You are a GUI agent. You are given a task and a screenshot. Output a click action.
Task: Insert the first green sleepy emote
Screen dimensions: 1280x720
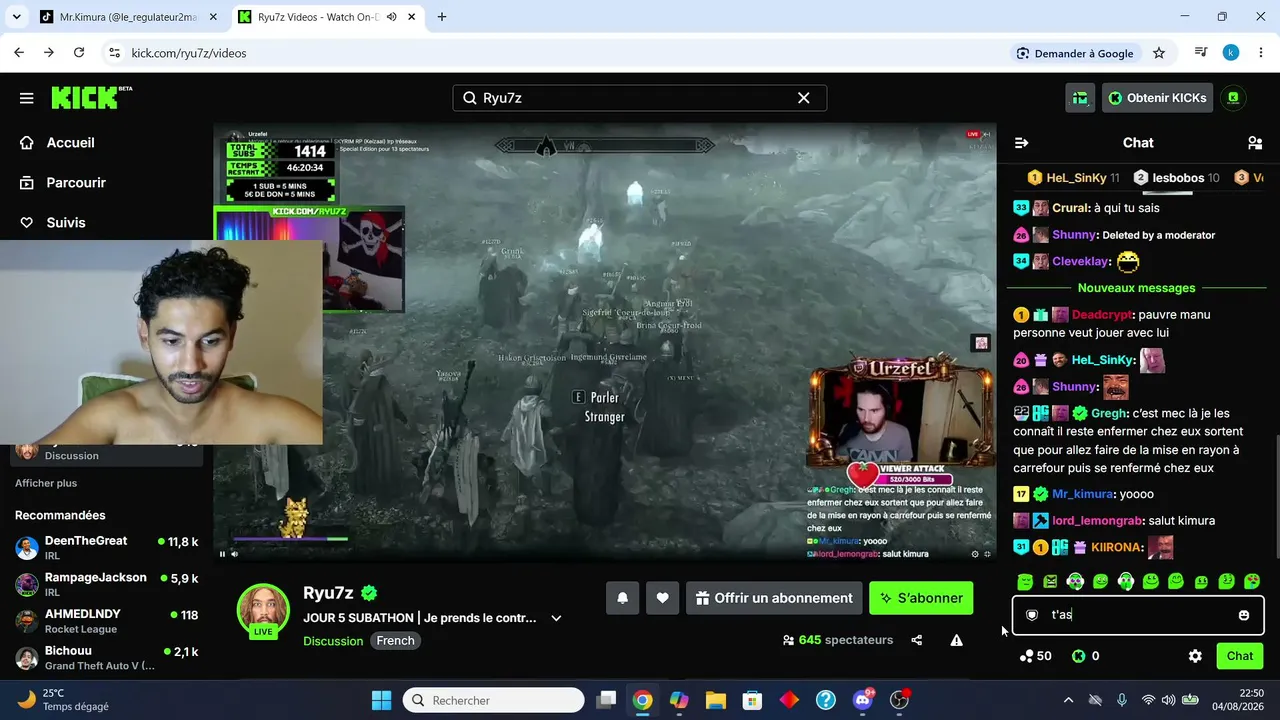pyautogui.click(x=1025, y=581)
